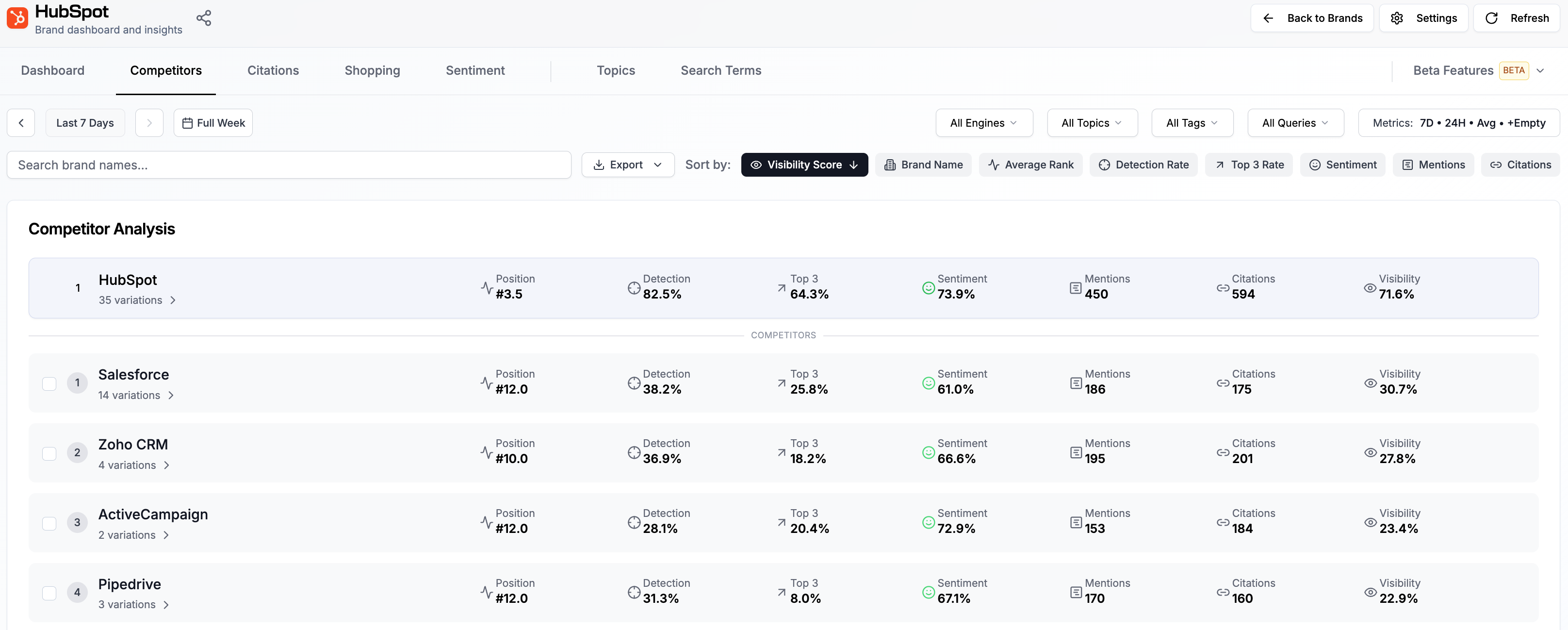Screen dimensions: 1568x630
Task: Sort competitors by Sentiment
Action: coord(1343,165)
